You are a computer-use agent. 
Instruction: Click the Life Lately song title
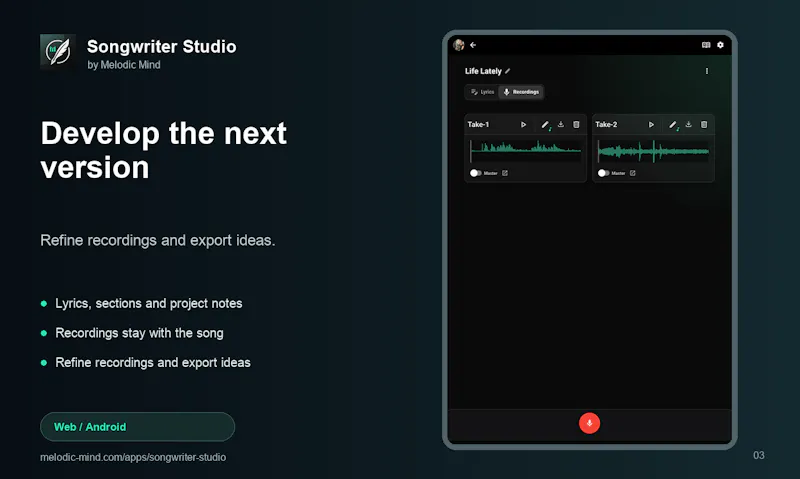click(x=483, y=71)
